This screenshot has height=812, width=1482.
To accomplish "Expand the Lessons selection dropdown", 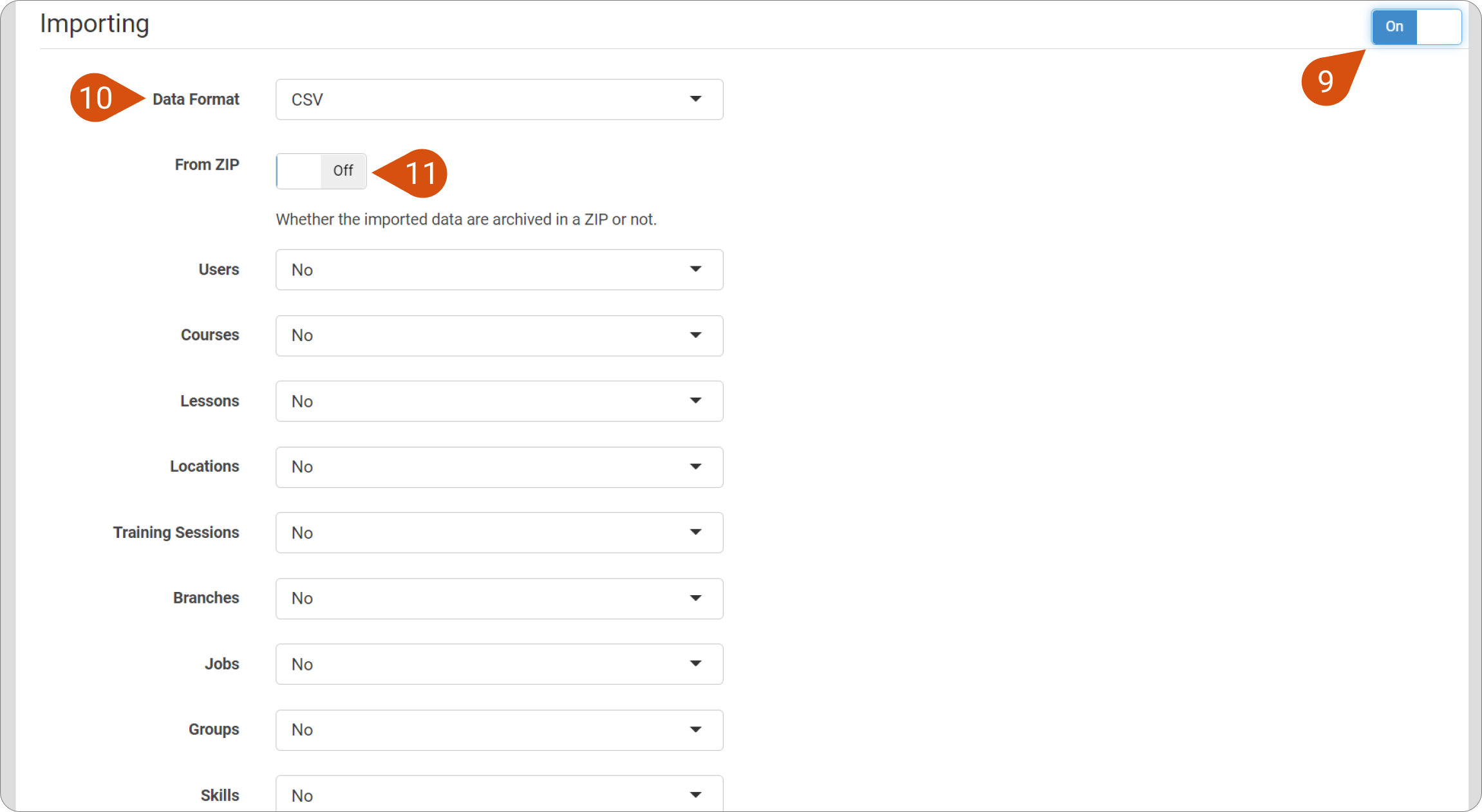I will click(499, 401).
